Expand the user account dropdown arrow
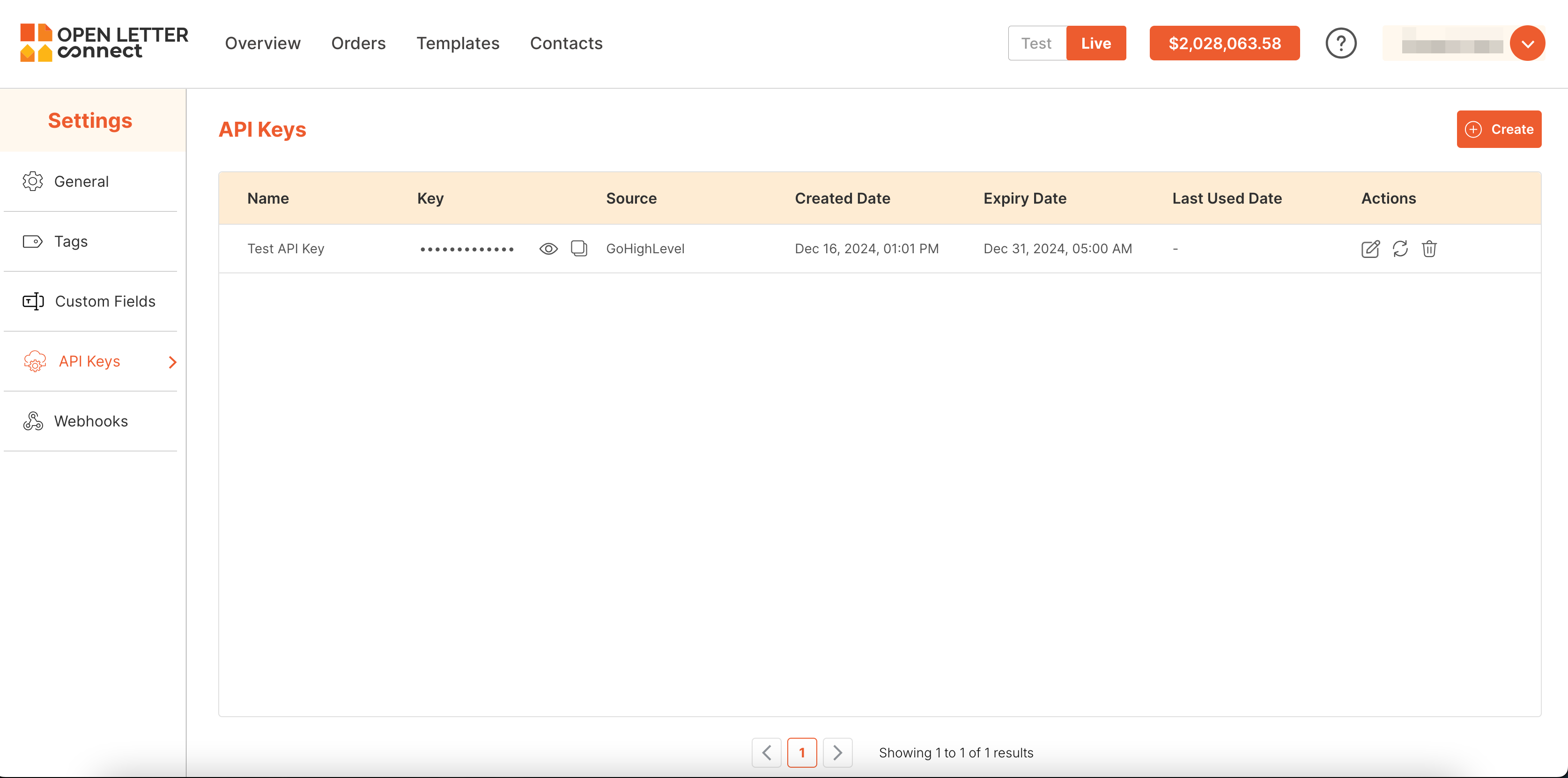Viewport: 1568px width, 778px height. click(1527, 43)
